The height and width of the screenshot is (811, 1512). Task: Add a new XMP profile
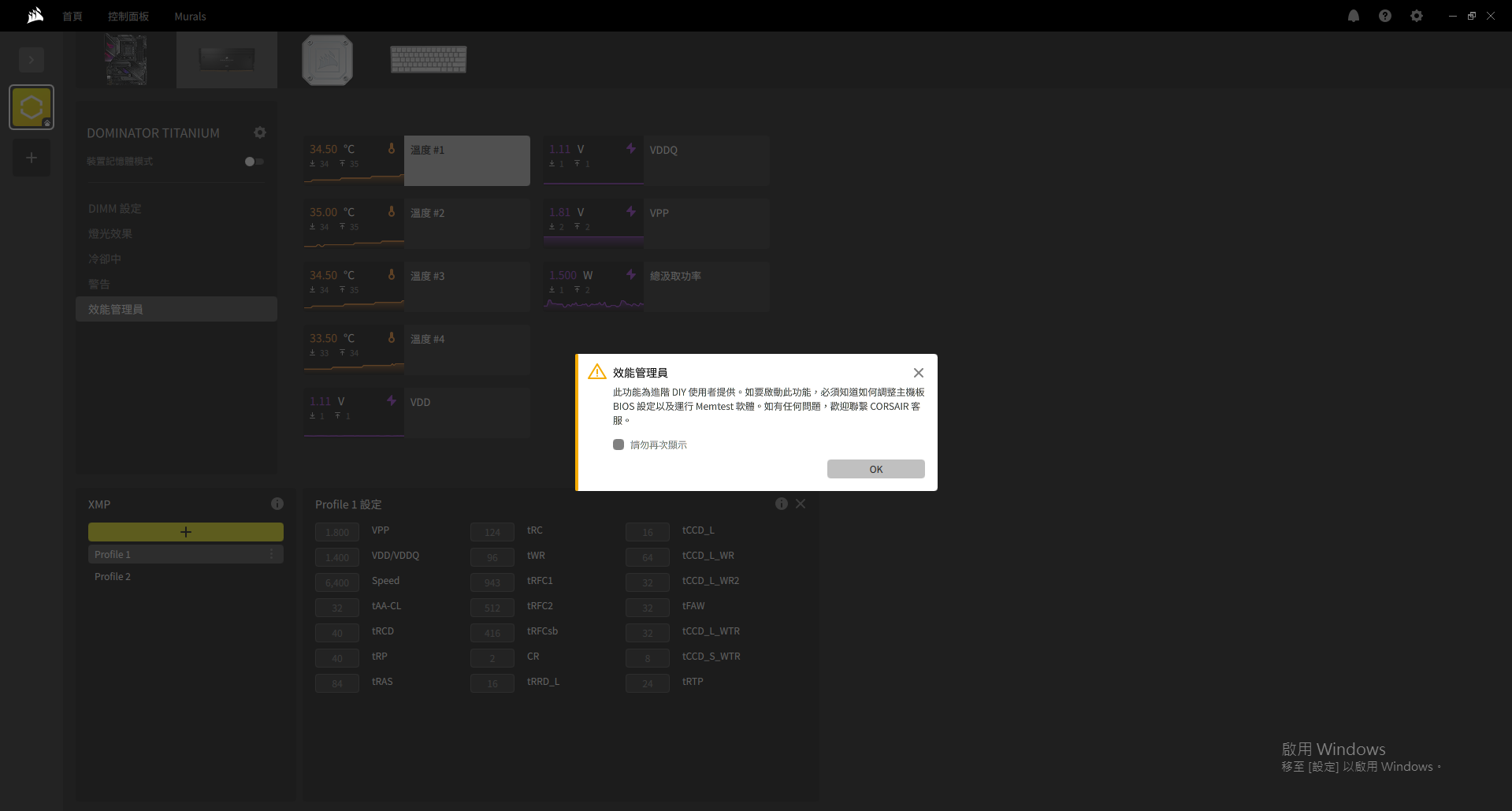186,532
